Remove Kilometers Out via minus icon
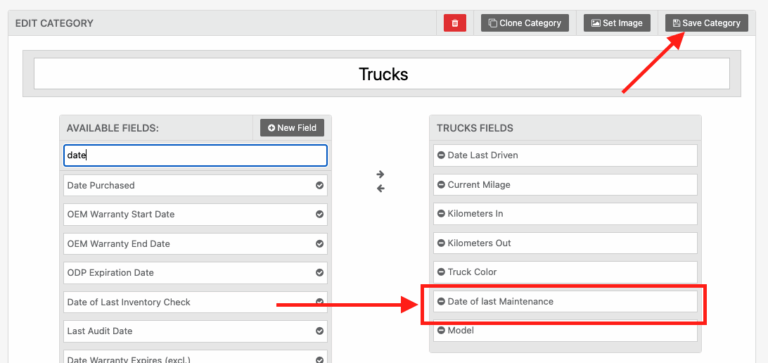The height and width of the screenshot is (363, 768). (x=441, y=243)
